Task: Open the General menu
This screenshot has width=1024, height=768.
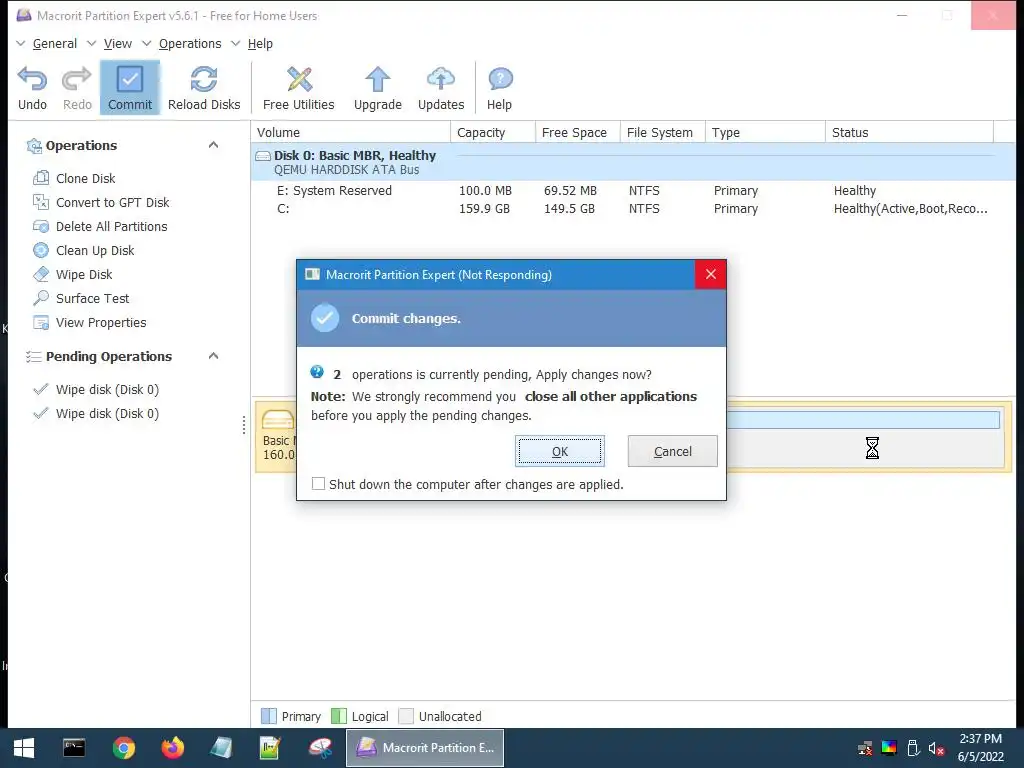Action: (x=55, y=44)
